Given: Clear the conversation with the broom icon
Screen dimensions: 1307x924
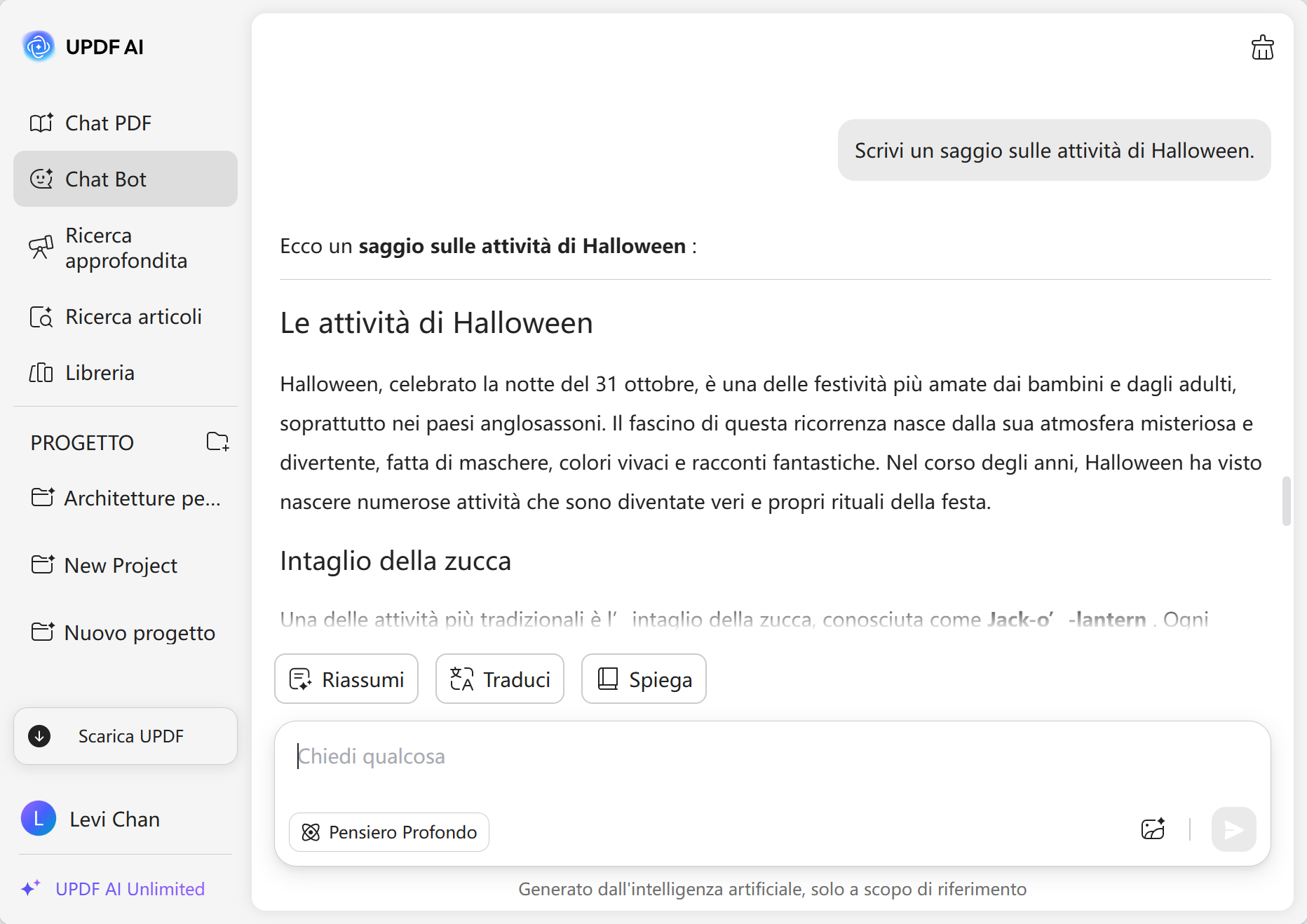Looking at the screenshot, I should click(x=1261, y=48).
